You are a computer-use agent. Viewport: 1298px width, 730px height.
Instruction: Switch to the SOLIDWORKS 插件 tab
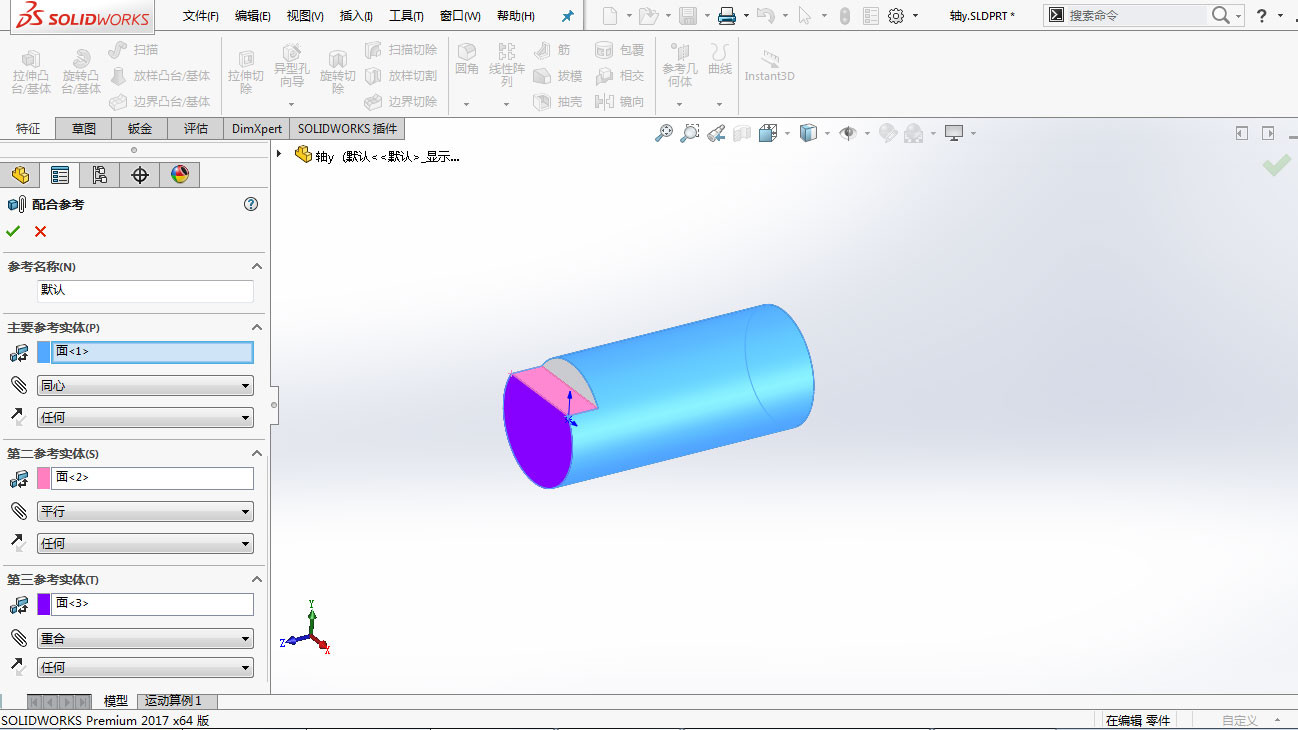347,128
